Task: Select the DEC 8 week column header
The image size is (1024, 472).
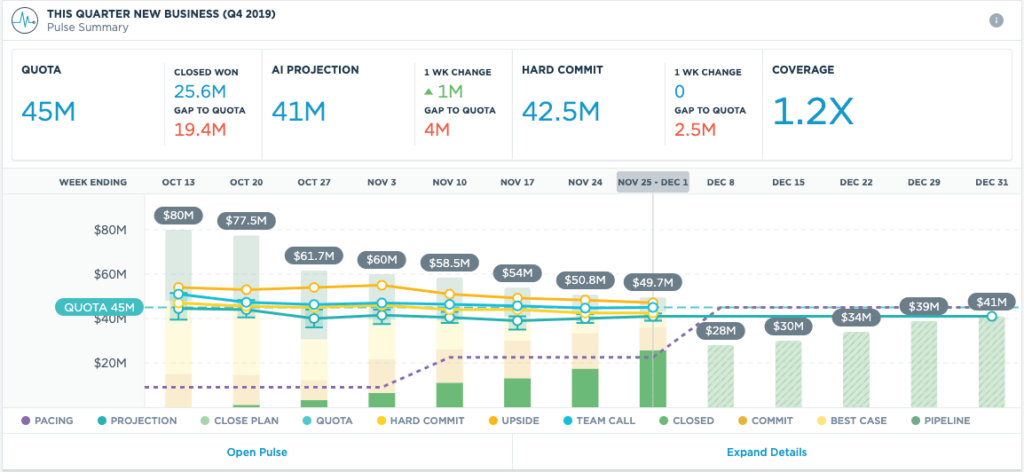Action: click(x=721, y=182)
